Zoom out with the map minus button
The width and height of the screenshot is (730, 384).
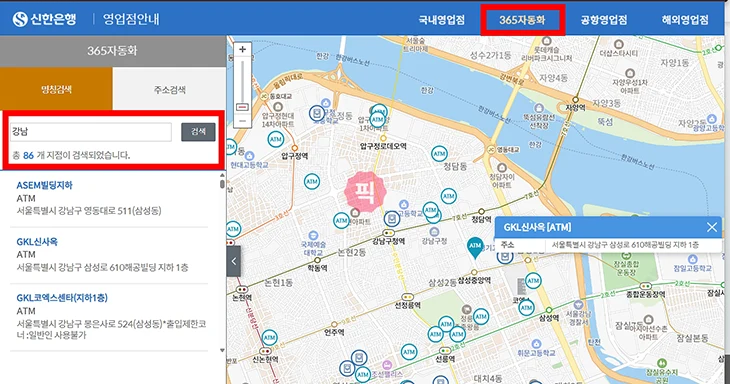[243, 121]
